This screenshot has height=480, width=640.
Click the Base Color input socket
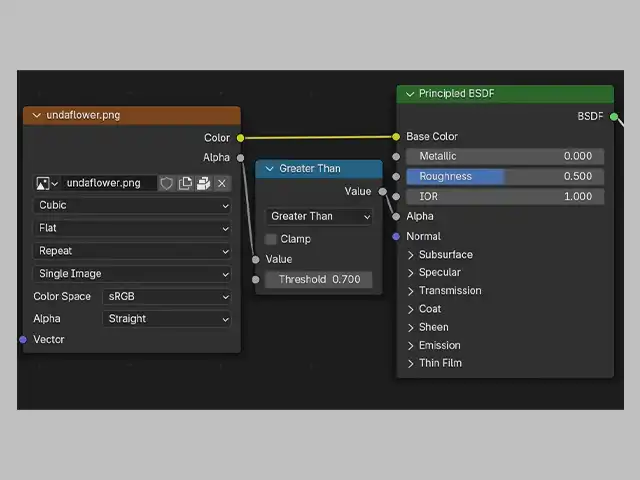coord(396,137)
